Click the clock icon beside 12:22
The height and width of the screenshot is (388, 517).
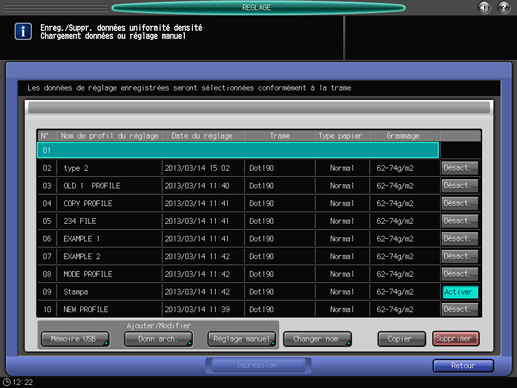pyautogui.click(x=7, y=382)
